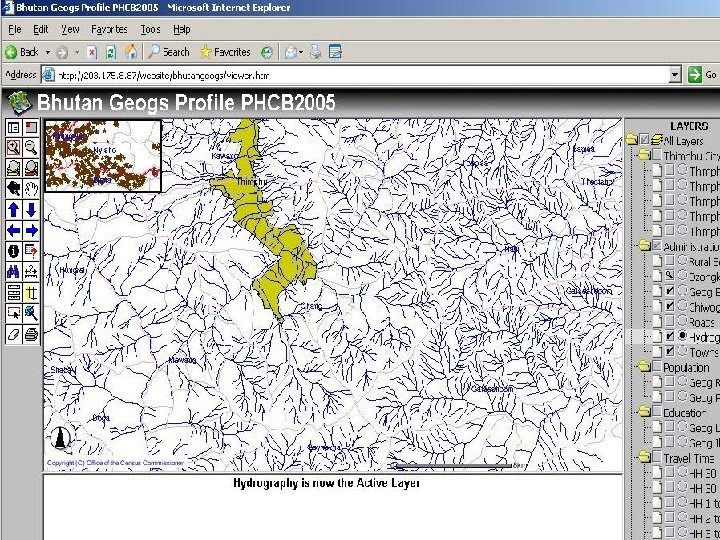Refresh the page in Internet Explorer

pos(111,52)
